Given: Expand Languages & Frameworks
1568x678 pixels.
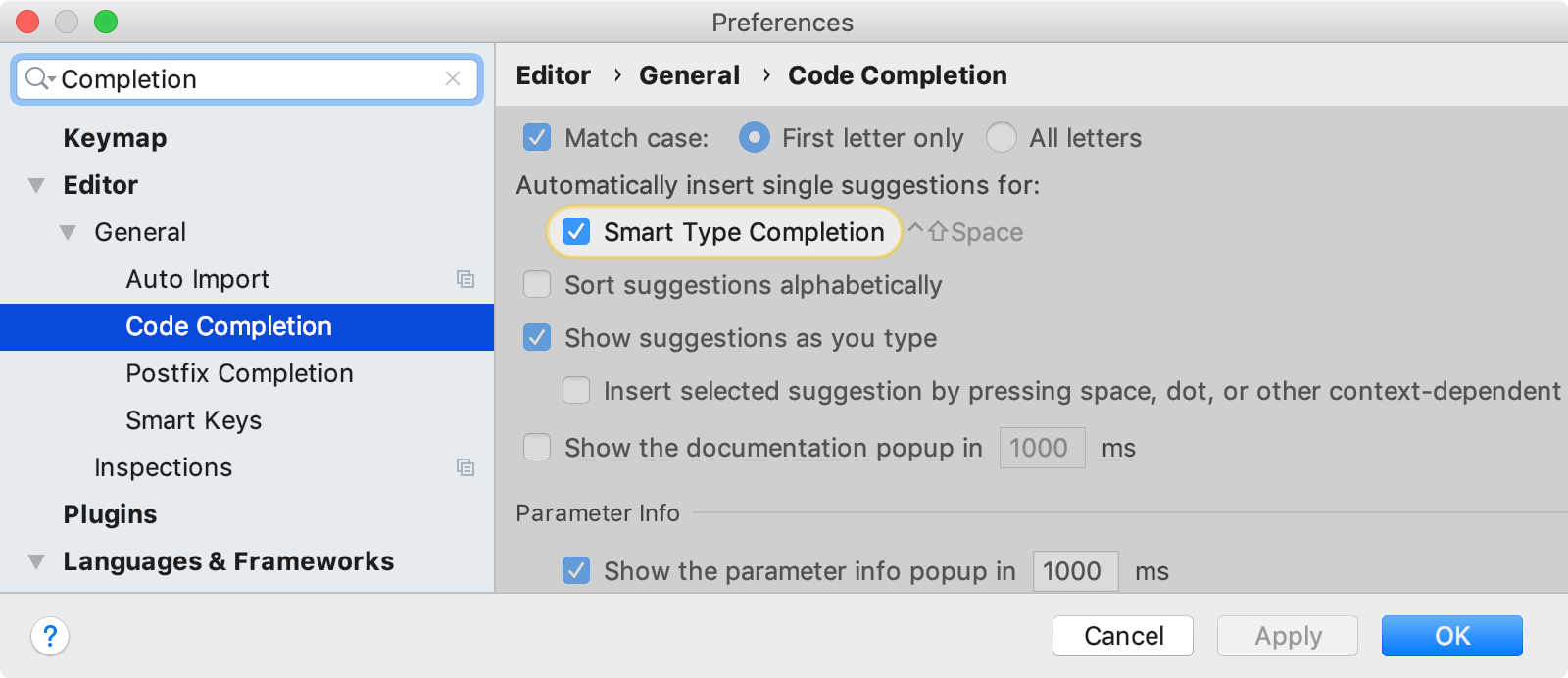Looking at the screenshot, I should tap(36, 561).
